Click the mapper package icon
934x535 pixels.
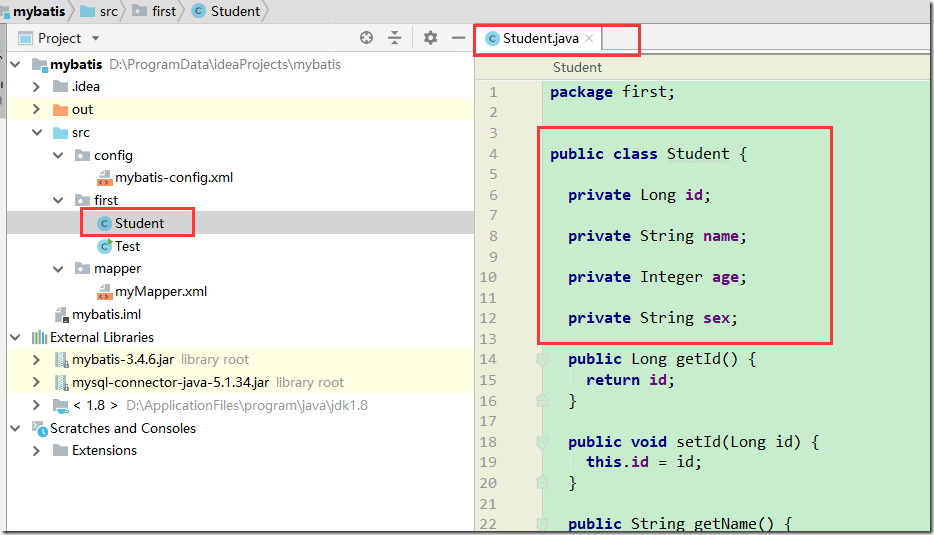tap(82, 268)
